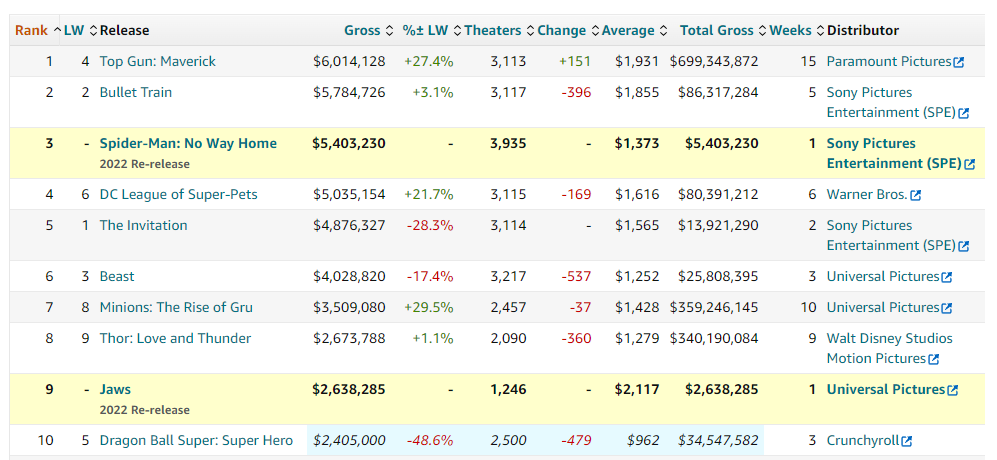Open Universal Pictures link in Jaws row
The image size is (997, 460).
[x=886, y=389]
